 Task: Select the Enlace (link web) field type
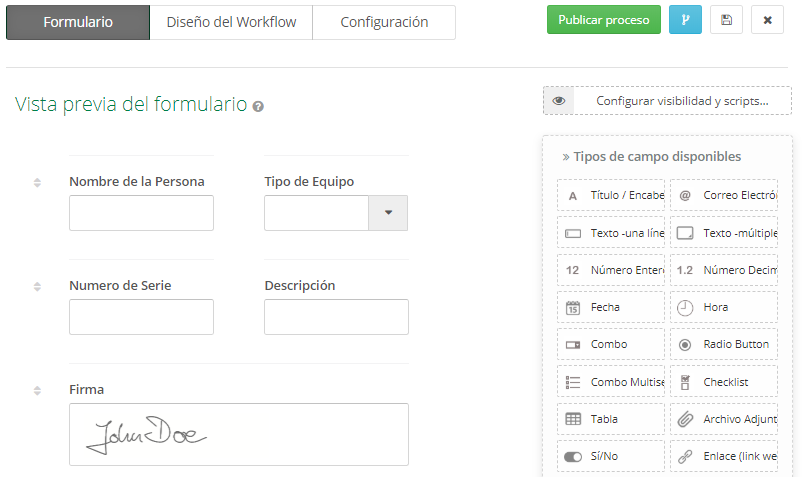pyautogui.click(x=724, y=456)
